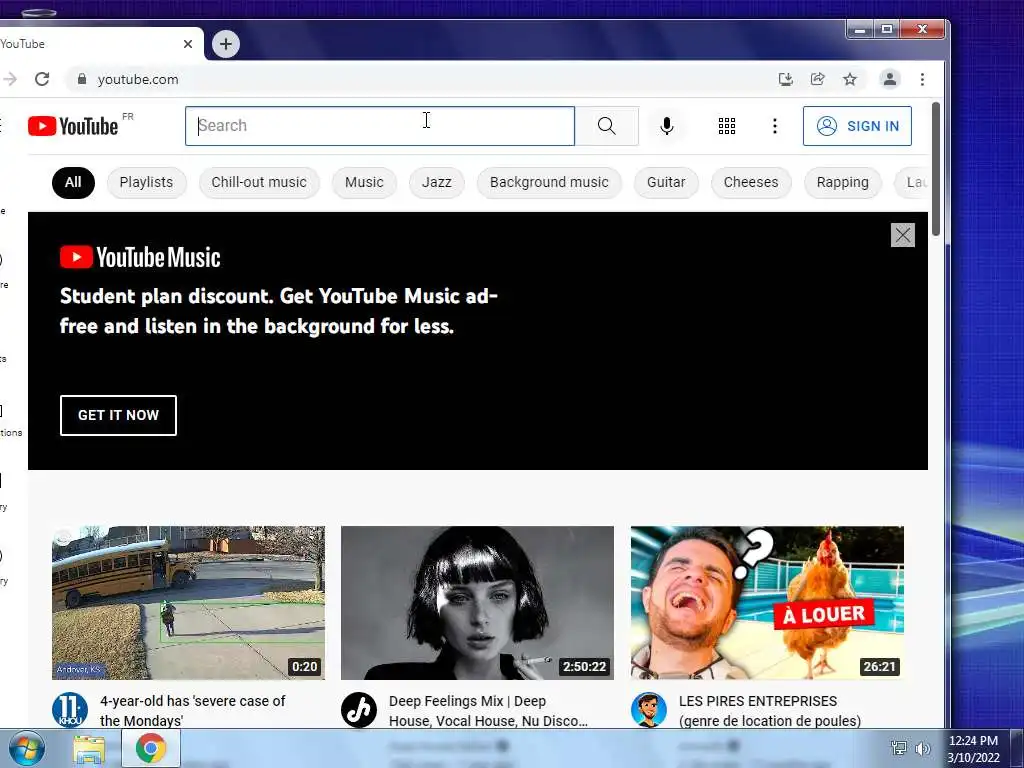
Task: View site info via lock icon
Action: [82, 79]
